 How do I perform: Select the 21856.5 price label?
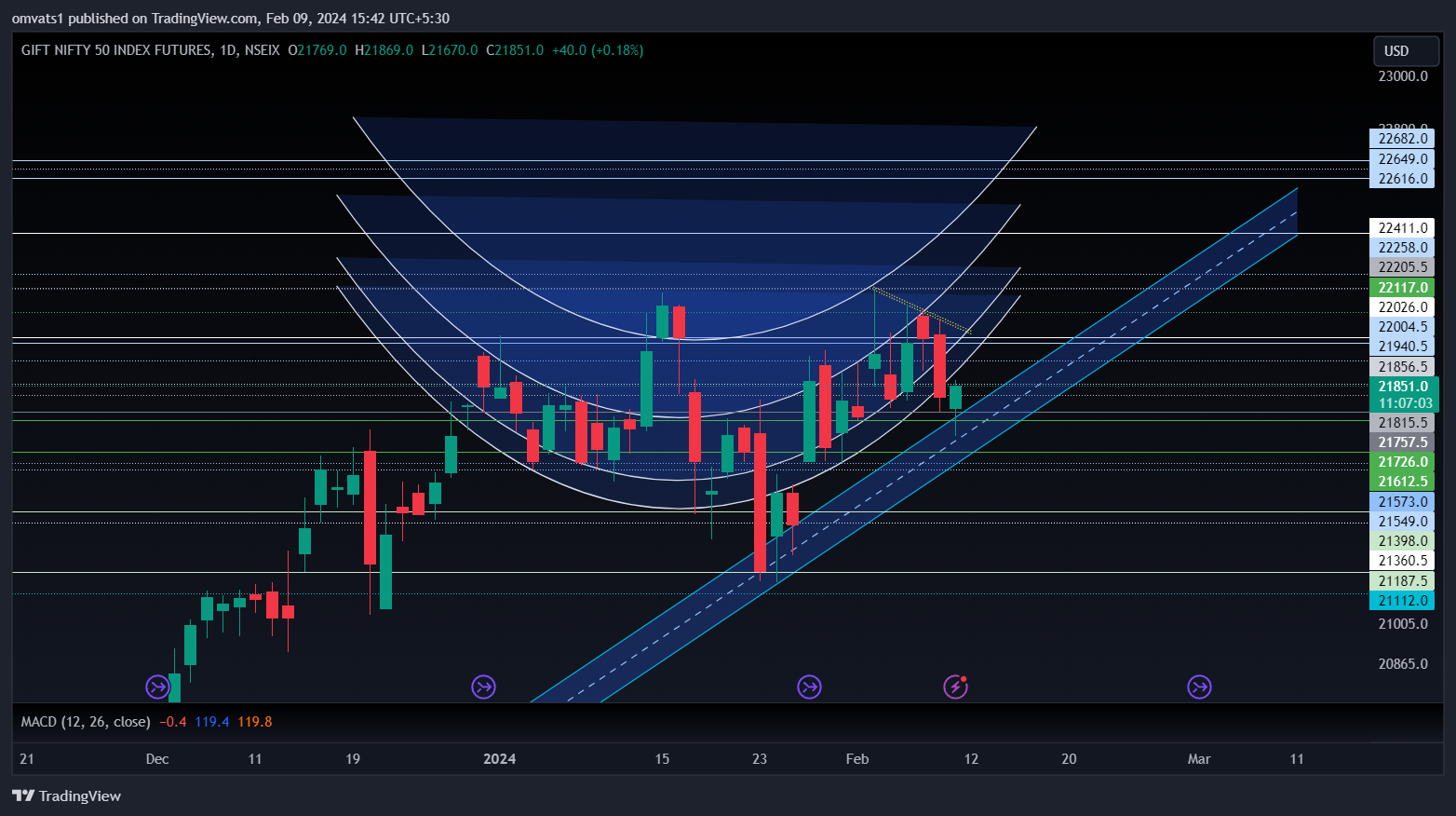1402,367
